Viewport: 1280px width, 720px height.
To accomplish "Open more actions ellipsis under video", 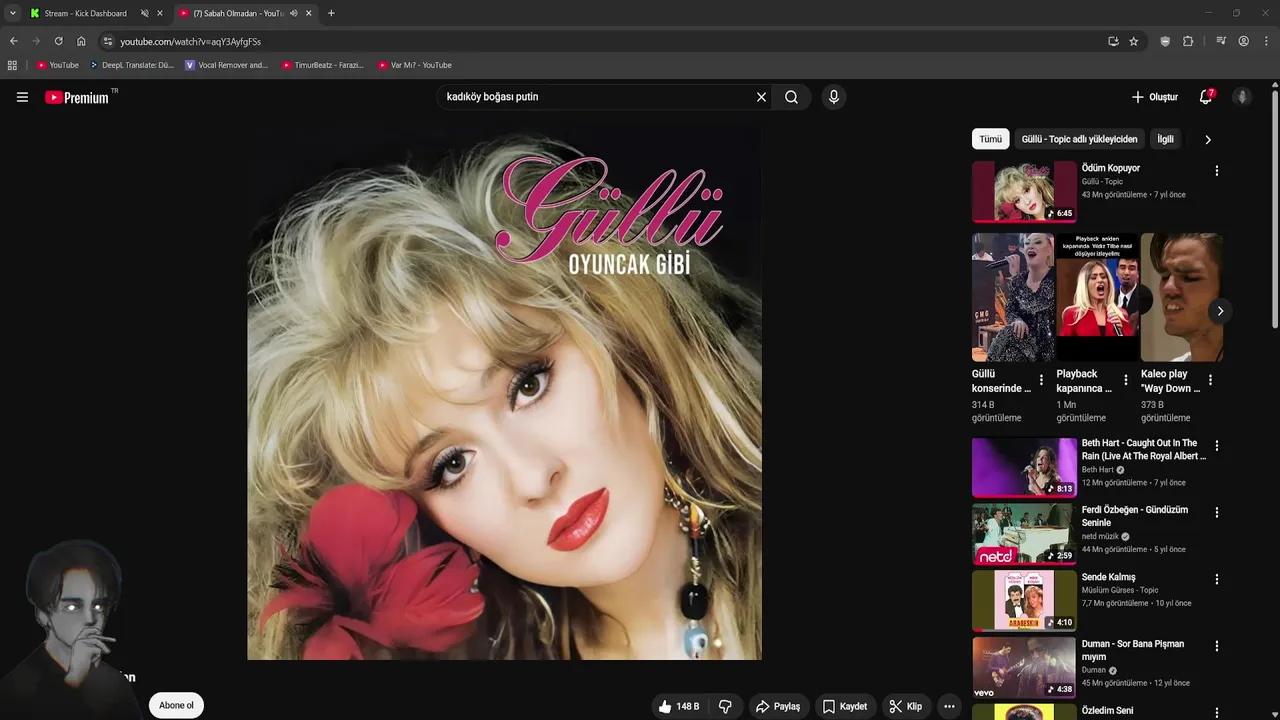I will pyautogui.click(x=949, y=706).
